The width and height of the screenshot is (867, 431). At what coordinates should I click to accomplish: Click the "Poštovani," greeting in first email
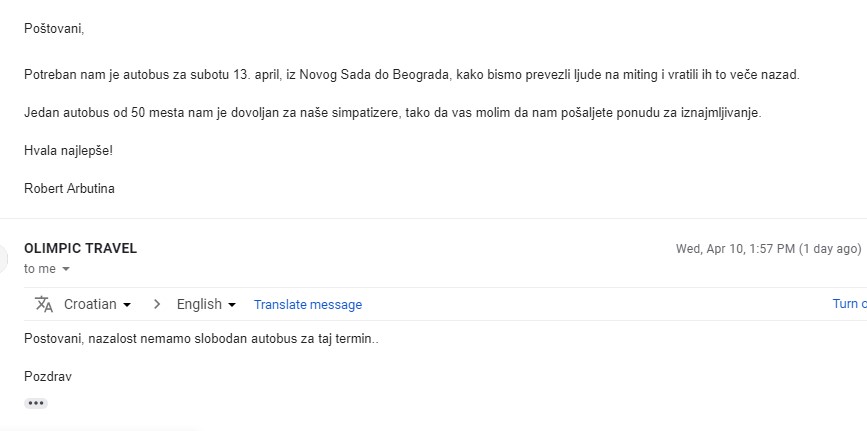(x=54, y=28)
